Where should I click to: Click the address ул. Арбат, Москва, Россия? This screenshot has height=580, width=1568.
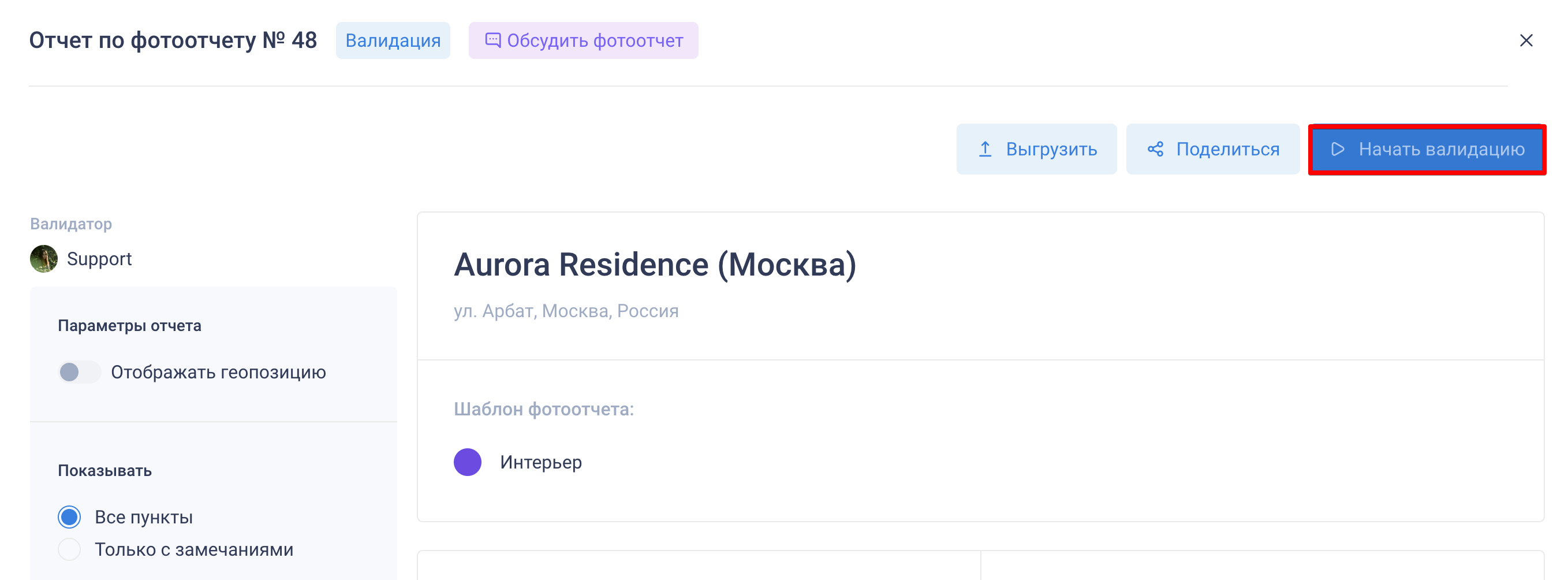(565, 311)
